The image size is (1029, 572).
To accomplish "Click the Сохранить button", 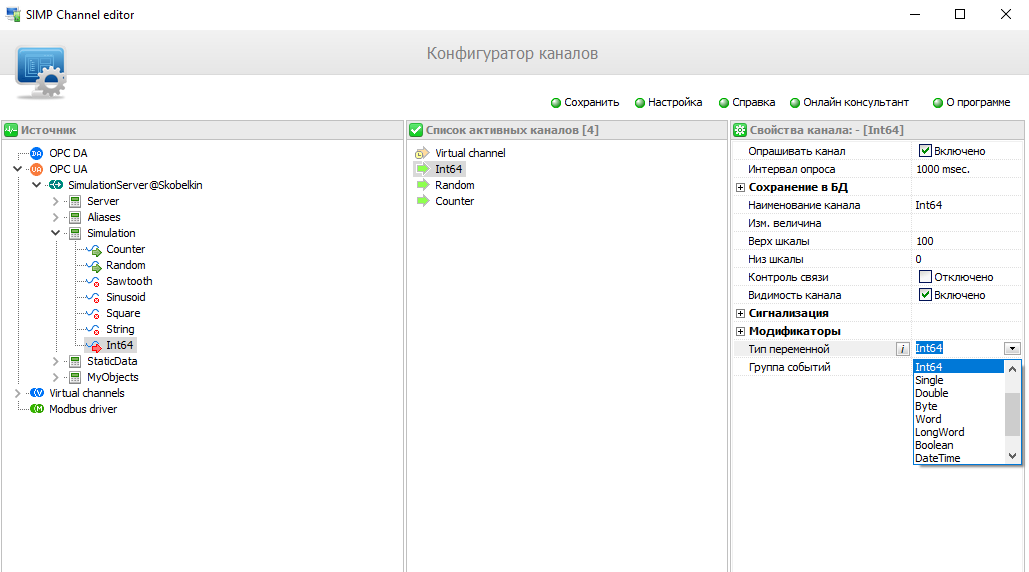I will 585,102.
